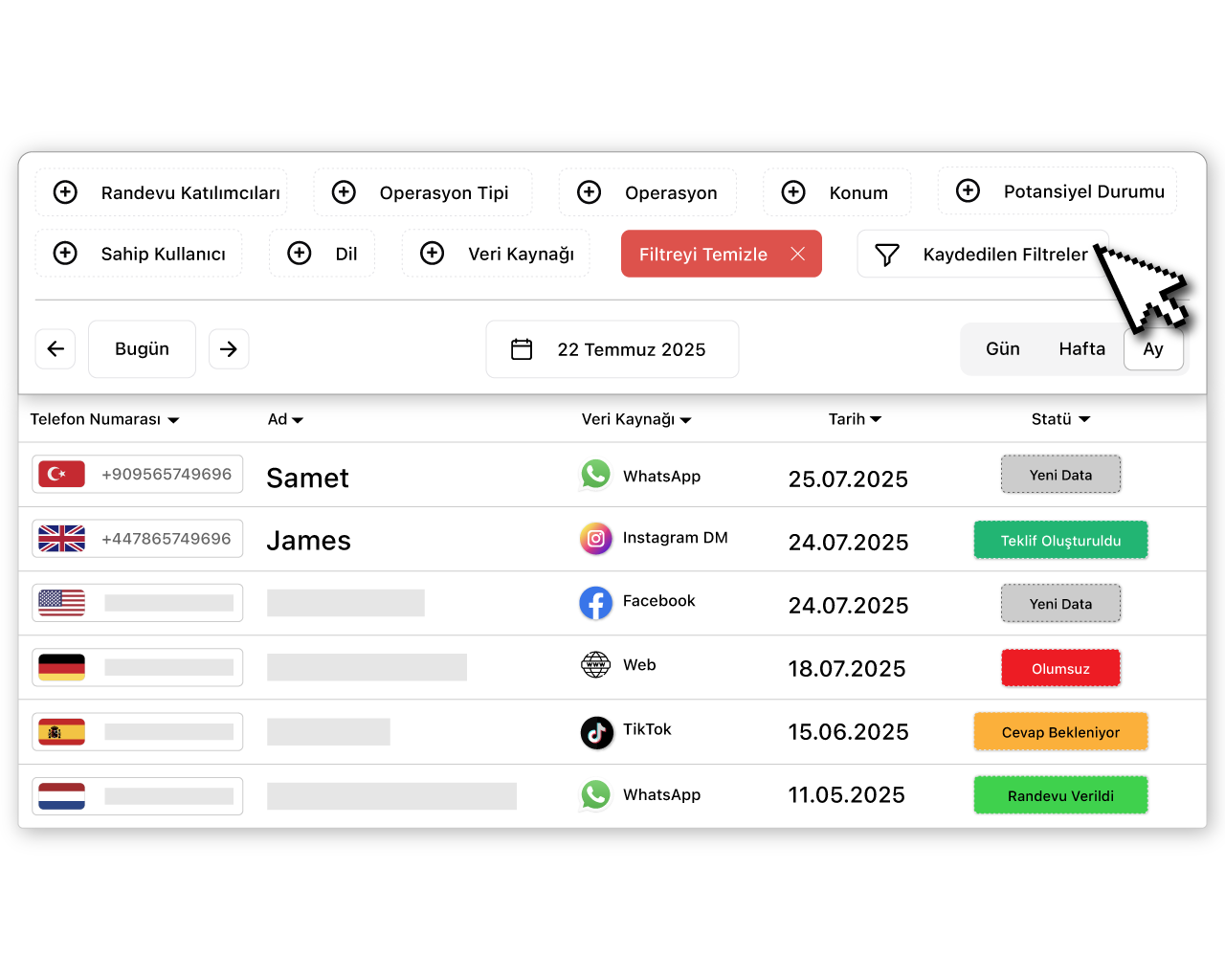Click the calendar icon in date picker
Screen dimensions: 1225x980
[x=522, y=349]
